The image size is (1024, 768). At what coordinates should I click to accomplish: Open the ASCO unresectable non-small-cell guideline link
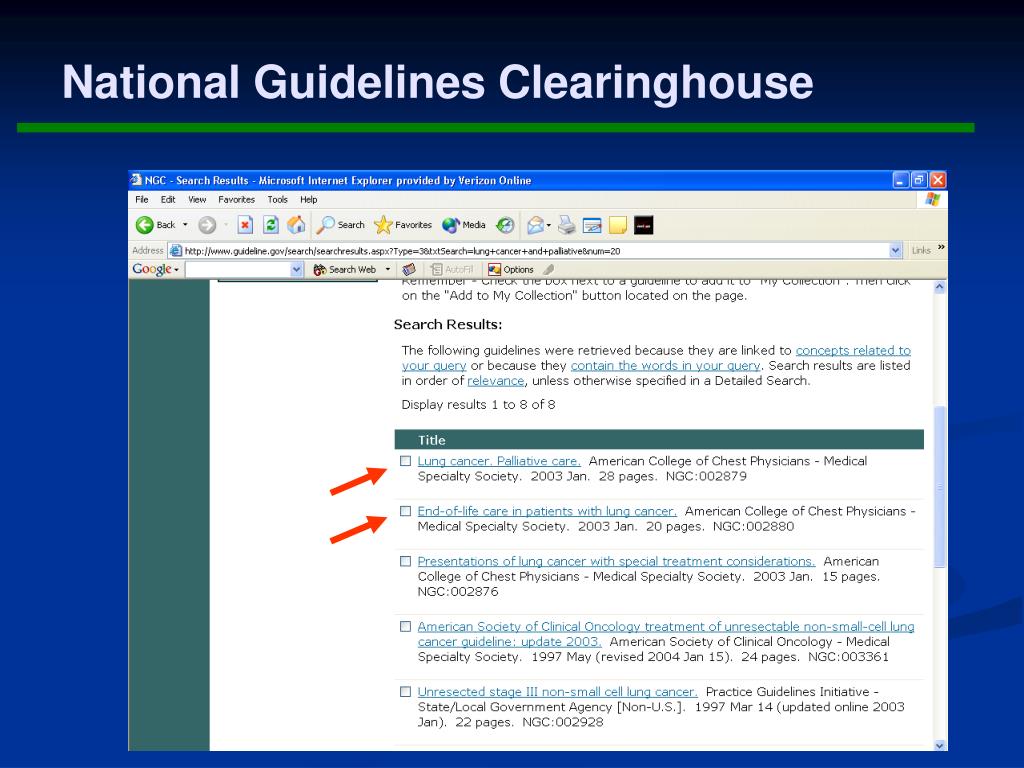pos(666,634)
